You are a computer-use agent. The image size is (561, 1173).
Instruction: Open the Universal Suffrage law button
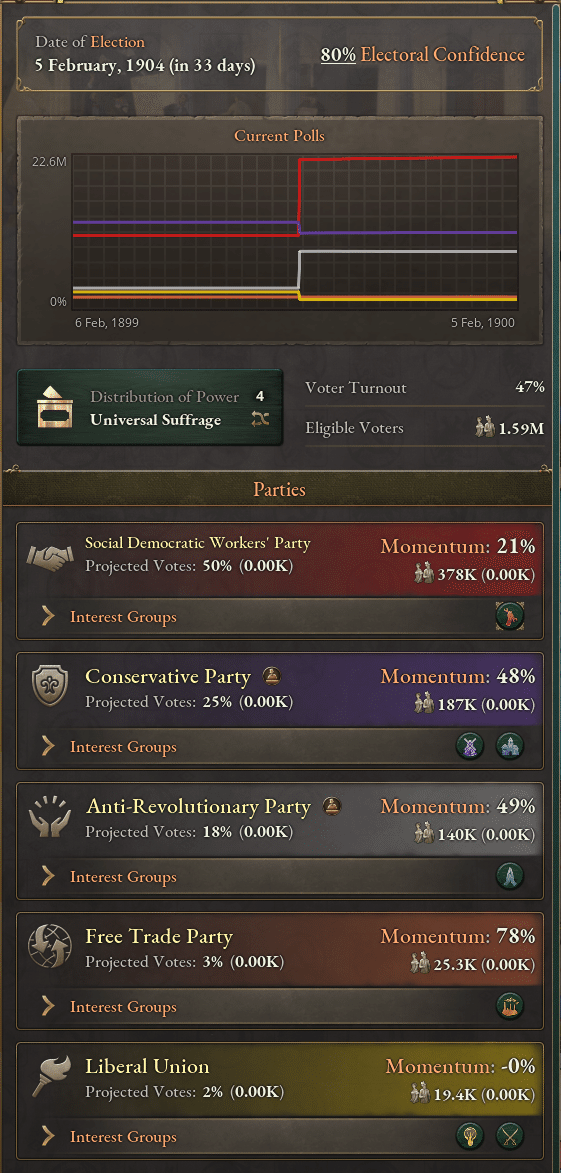(x=150, y=407)
